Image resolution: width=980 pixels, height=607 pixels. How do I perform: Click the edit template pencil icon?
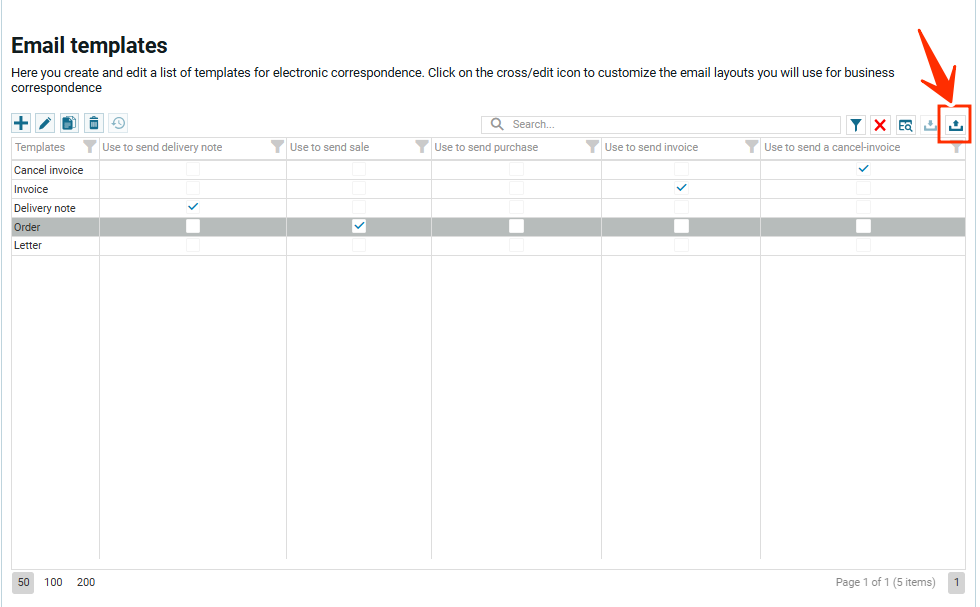point(45,123)
